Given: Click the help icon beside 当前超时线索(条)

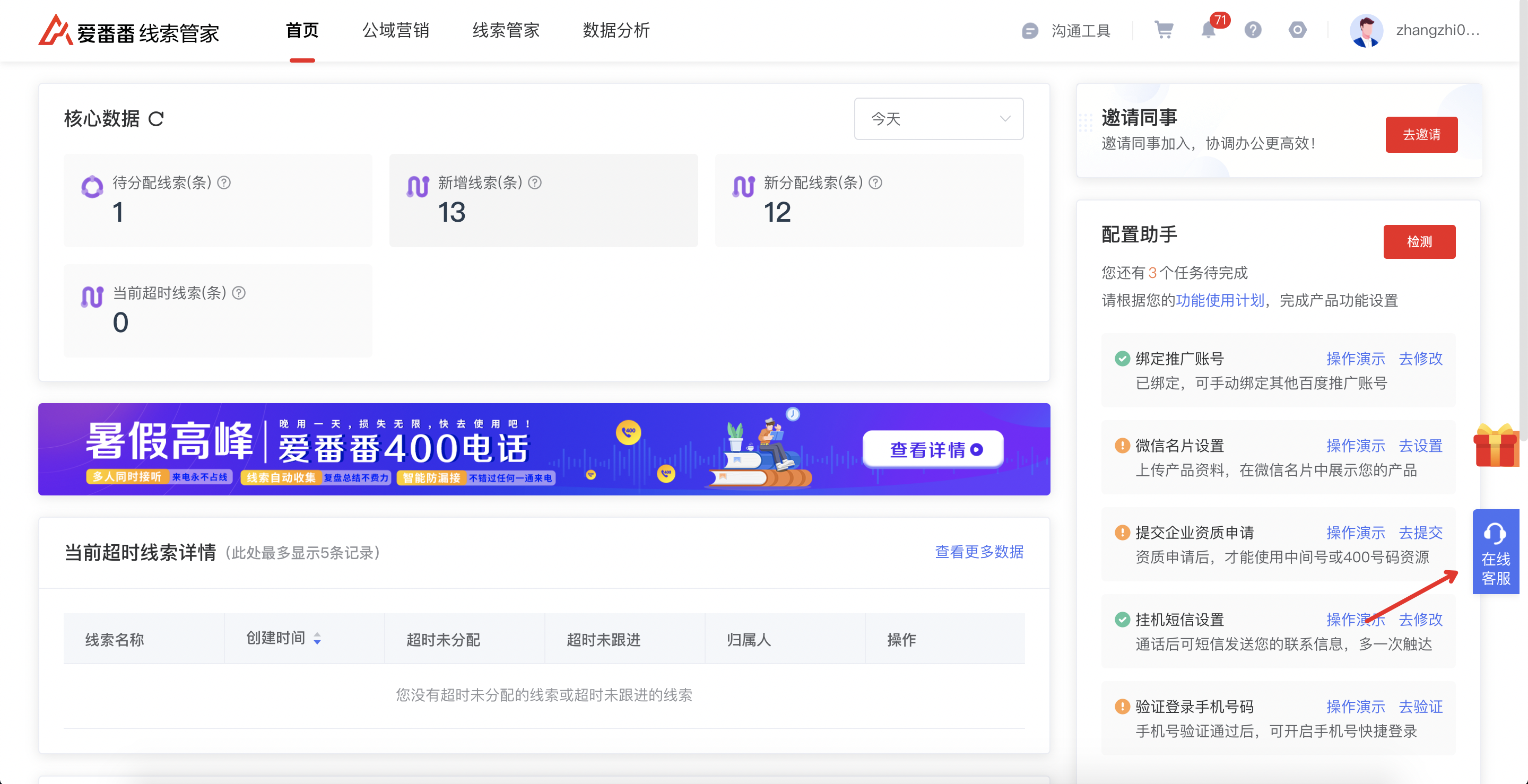Looking at the screenshot, I should coord(238,293).
